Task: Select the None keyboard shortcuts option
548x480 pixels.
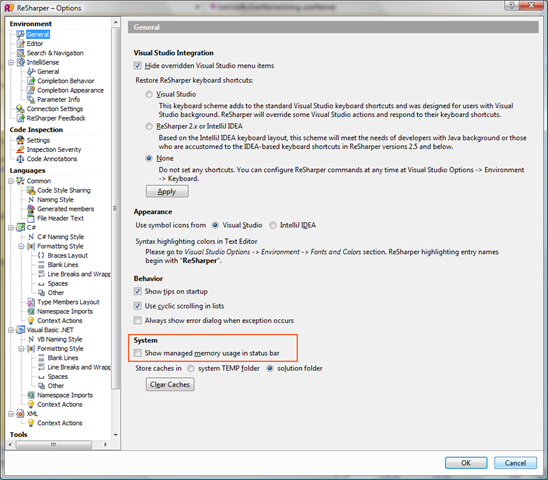Action: [x=149, y=158]
